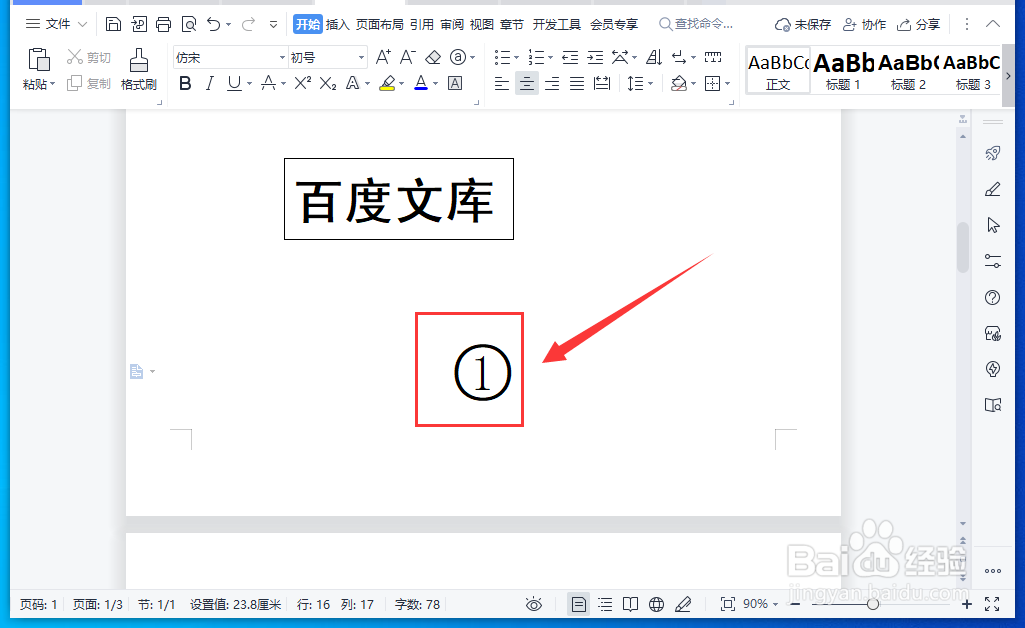Viewport: 1025px width, 628px height.
Task: Clear formatting with eraser icon
Action: point(433,58)
